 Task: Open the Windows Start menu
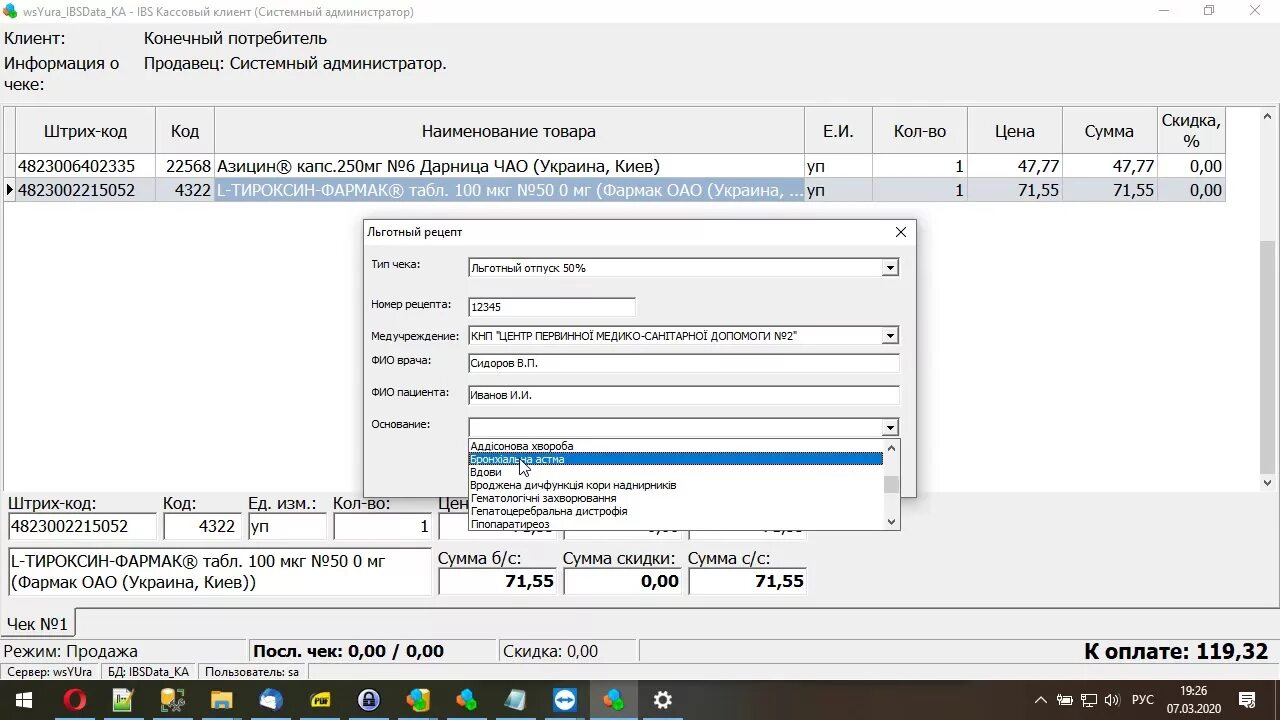(22, 700)
